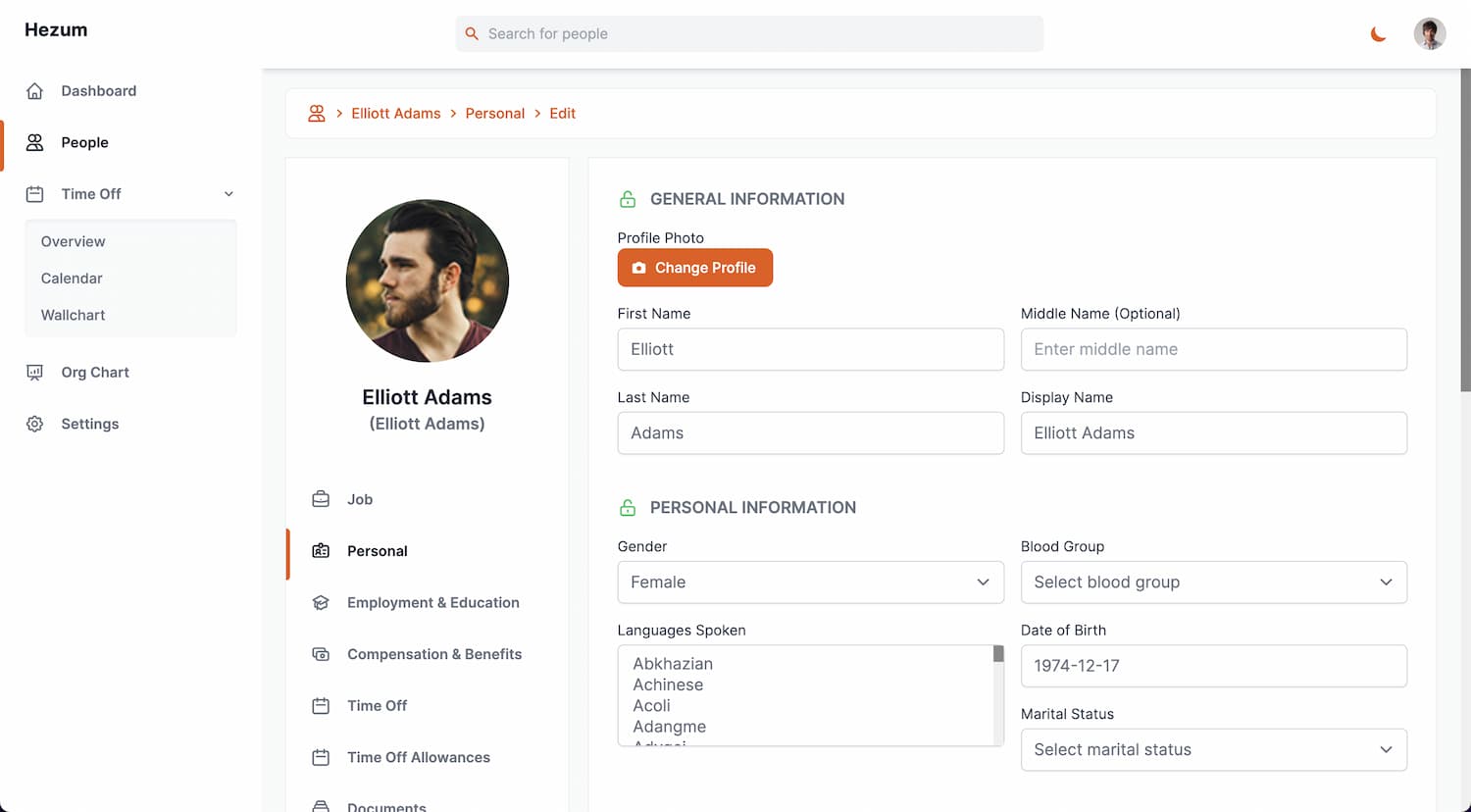Click the search magnifier icon
This screenshot has height=812, width=1471.
point(472,33)
